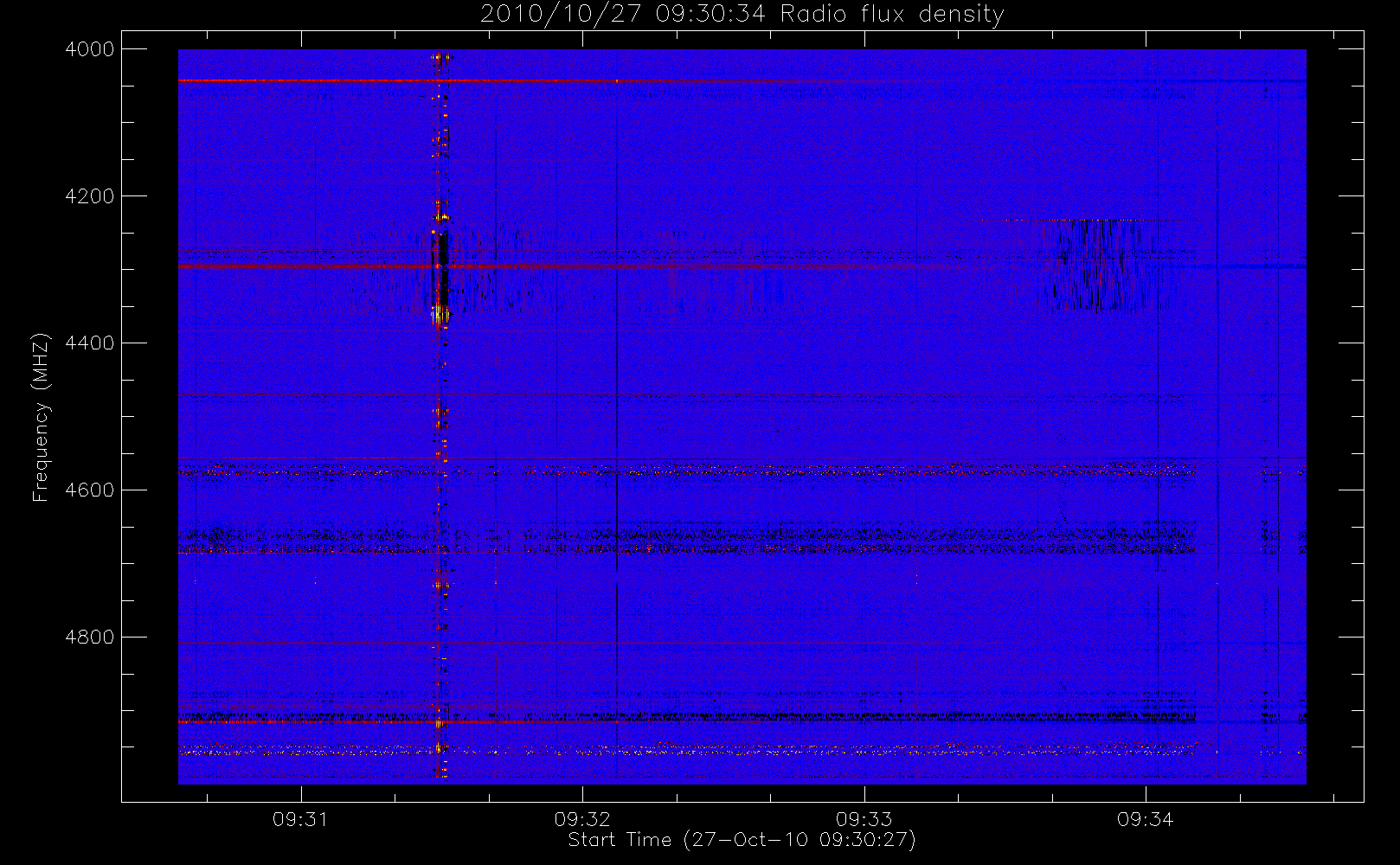1400x865 pixels.
Task: Click the 09:34 time tick label
Action: 1146,819
